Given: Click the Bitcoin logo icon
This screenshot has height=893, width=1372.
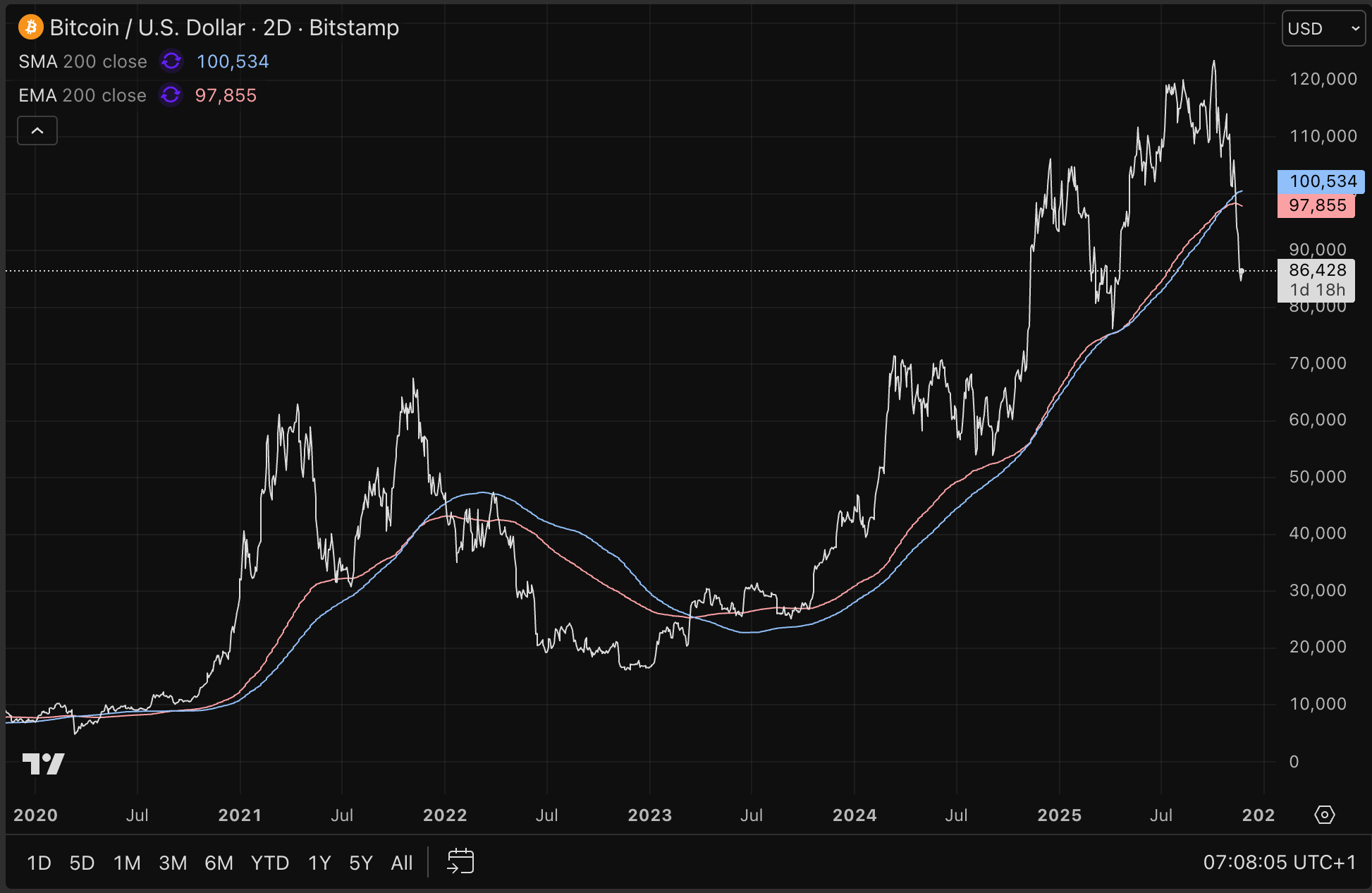Looking at the screenshot, I should 30,28.
